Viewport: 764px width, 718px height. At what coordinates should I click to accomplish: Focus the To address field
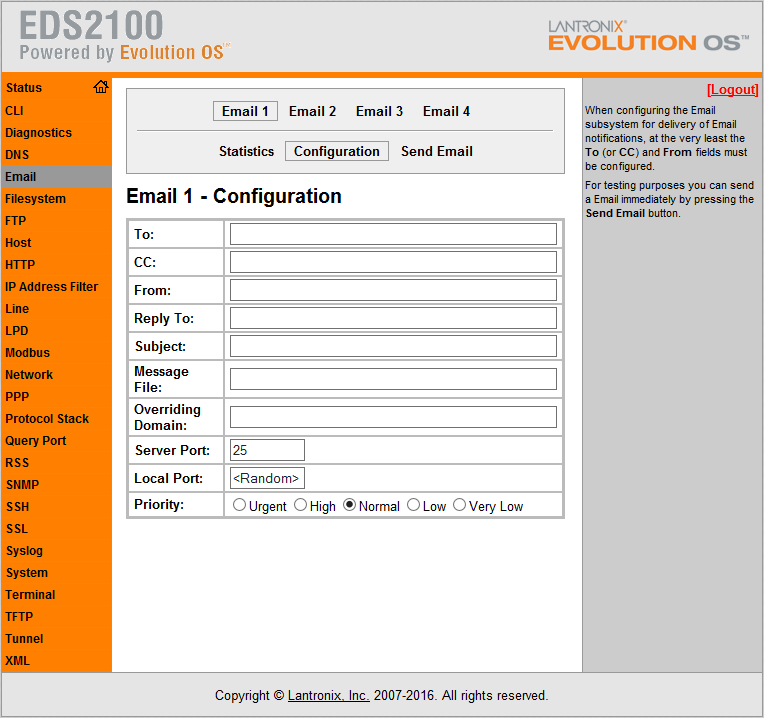coord(393,234)
